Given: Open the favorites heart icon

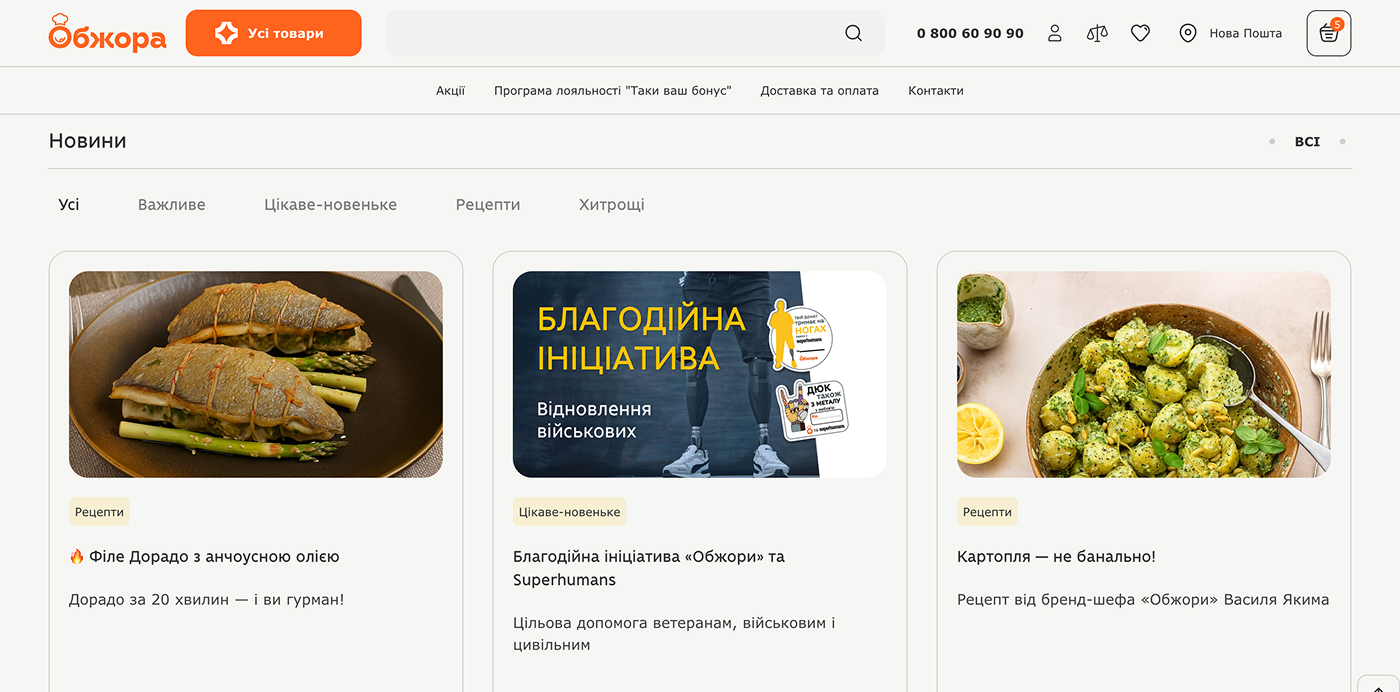Looking at the screenshot, I should click(1140, 33).
